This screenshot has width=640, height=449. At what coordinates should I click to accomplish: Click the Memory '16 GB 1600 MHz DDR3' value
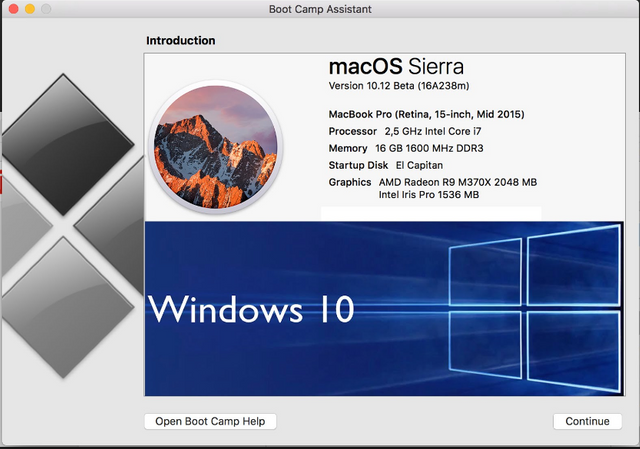tap(429, 148)
